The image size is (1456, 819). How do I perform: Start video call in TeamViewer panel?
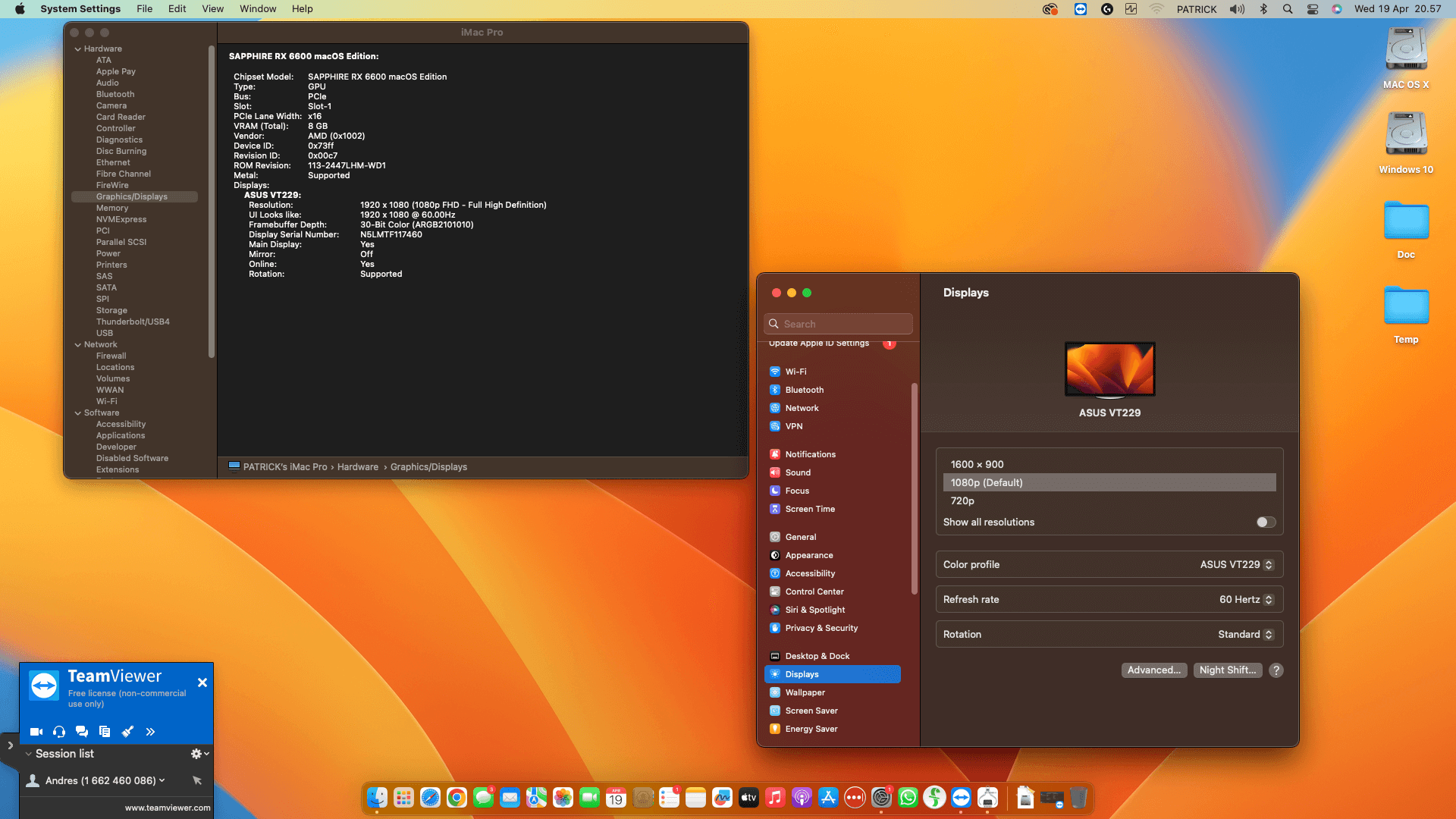point(36,732)
